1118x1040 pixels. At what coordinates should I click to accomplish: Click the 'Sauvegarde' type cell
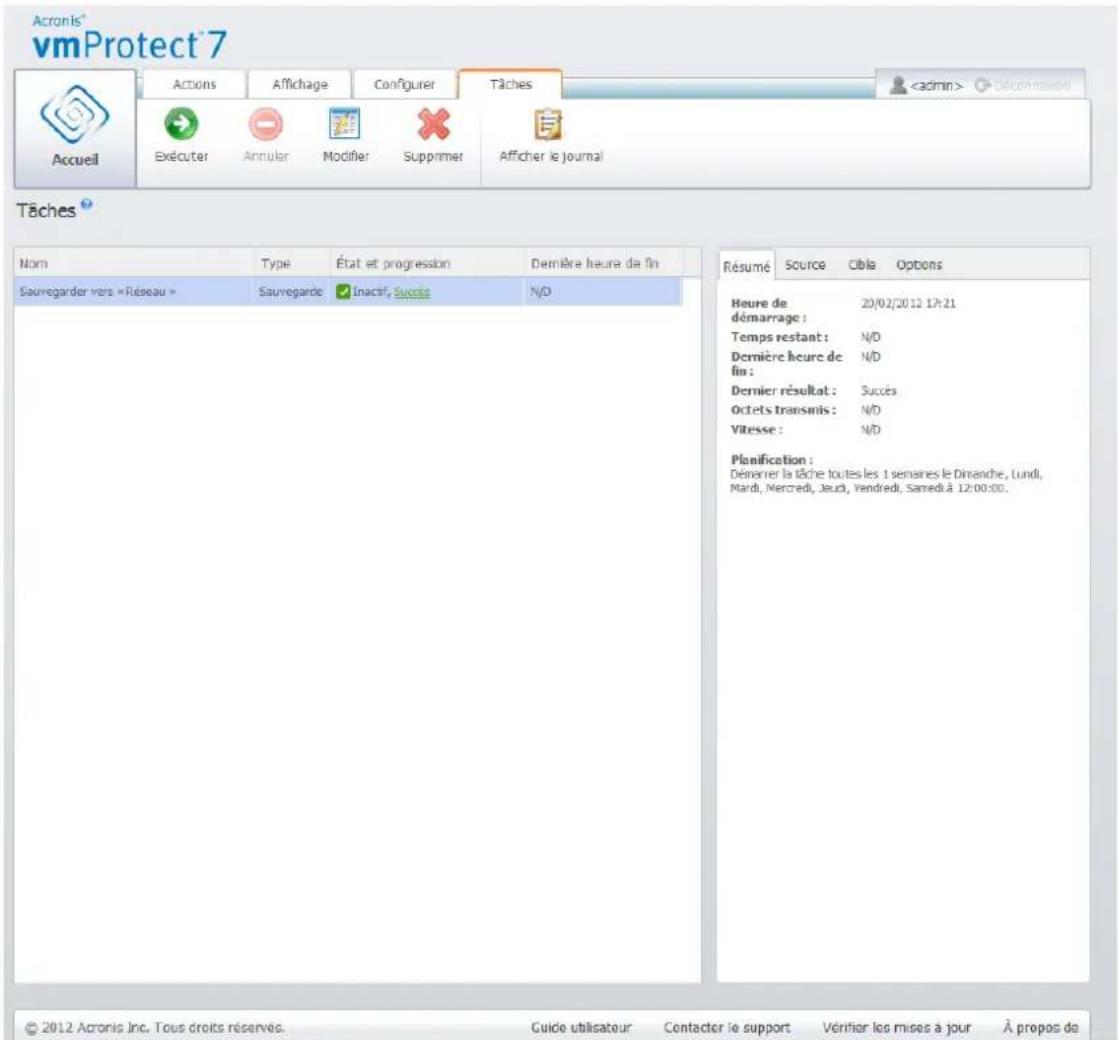click(290, 292)
